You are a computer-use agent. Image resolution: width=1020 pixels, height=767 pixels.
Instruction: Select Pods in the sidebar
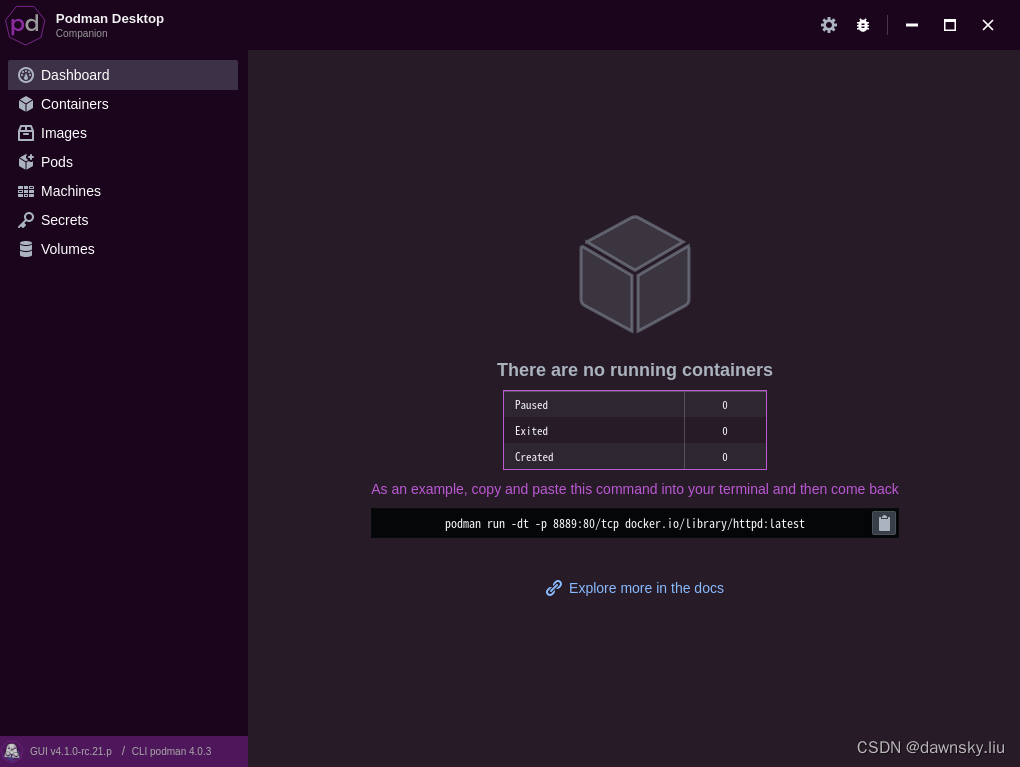[123, 162]
